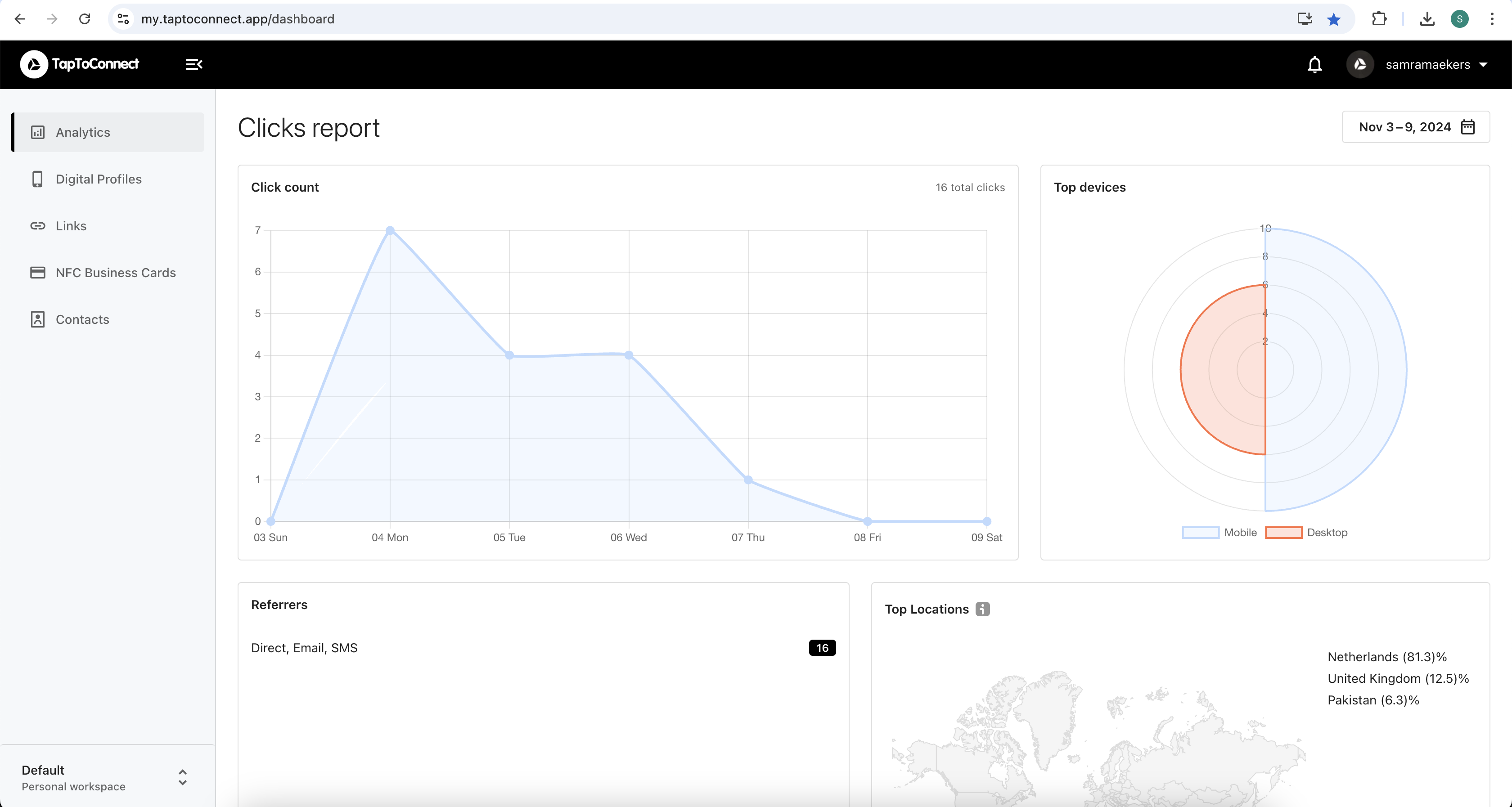Screen dimensions: 1512x807
Task: Click the Analytics sidebar icon
Action: (37, 131)
